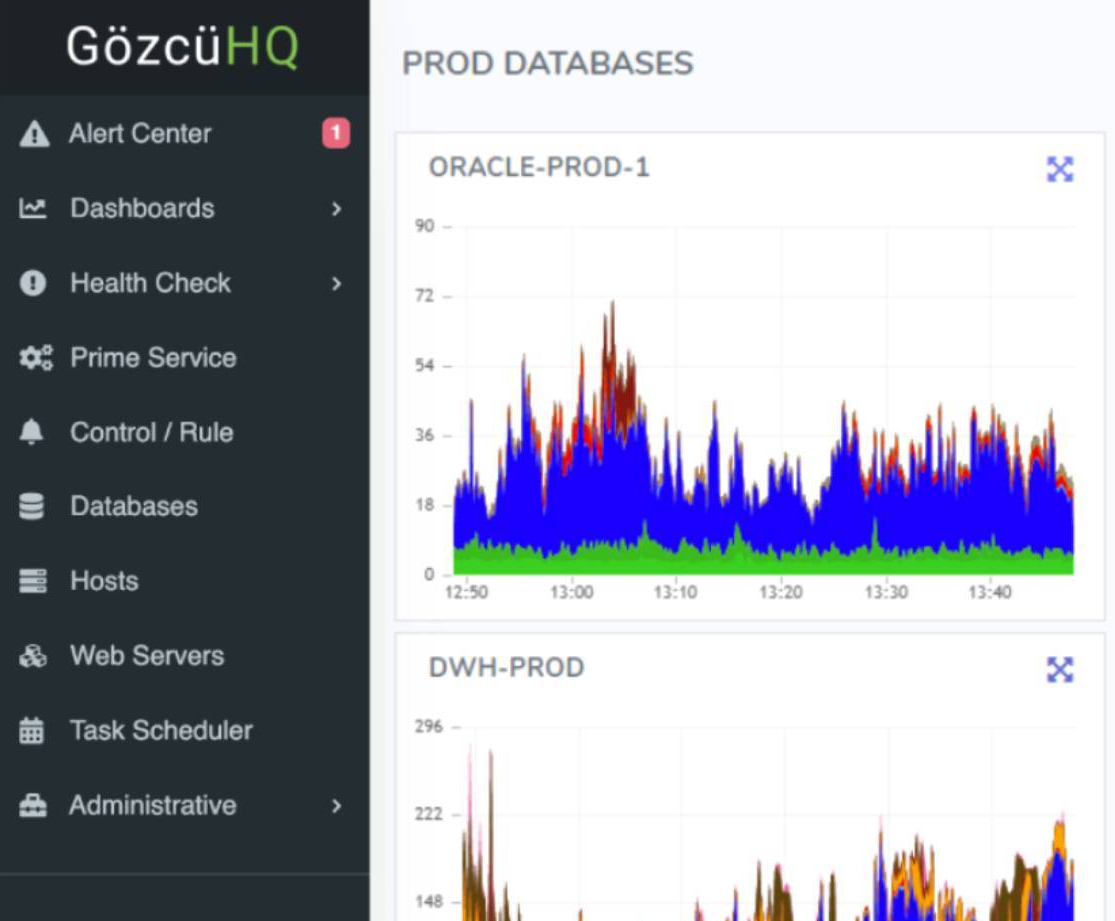Click the PROD DATABASES heading
The width and height of the screenshot is (1115, 921).
point(548,63)
